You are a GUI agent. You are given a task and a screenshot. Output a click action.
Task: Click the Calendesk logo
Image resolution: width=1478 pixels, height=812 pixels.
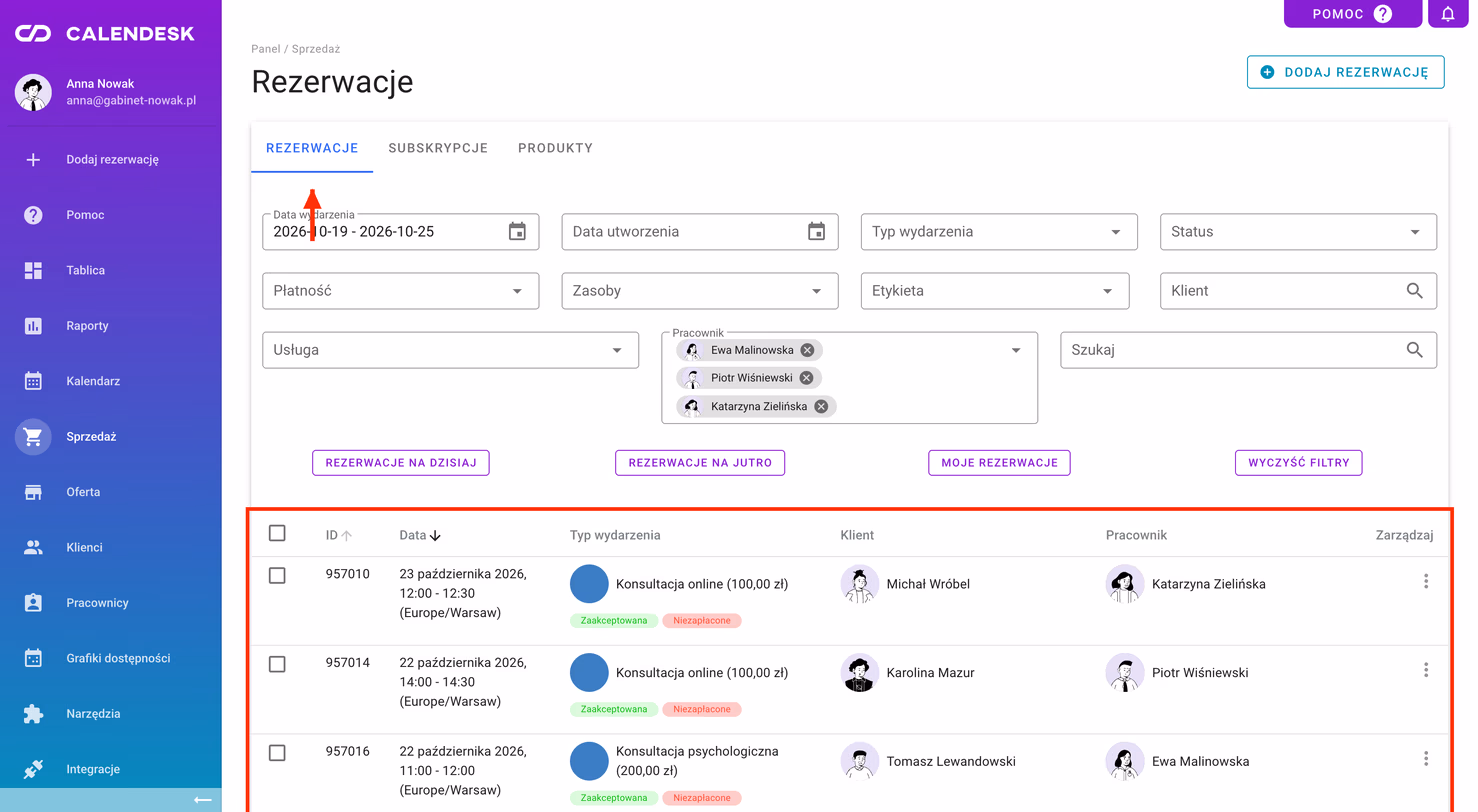(104, 34)
